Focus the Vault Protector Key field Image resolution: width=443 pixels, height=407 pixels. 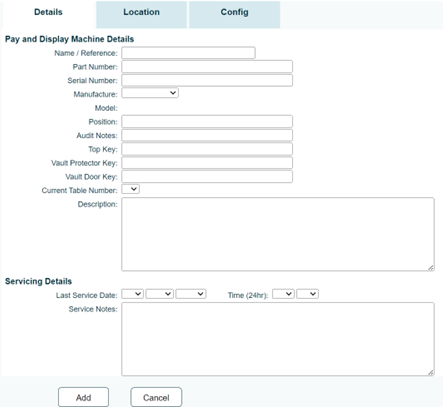[207, 163]
